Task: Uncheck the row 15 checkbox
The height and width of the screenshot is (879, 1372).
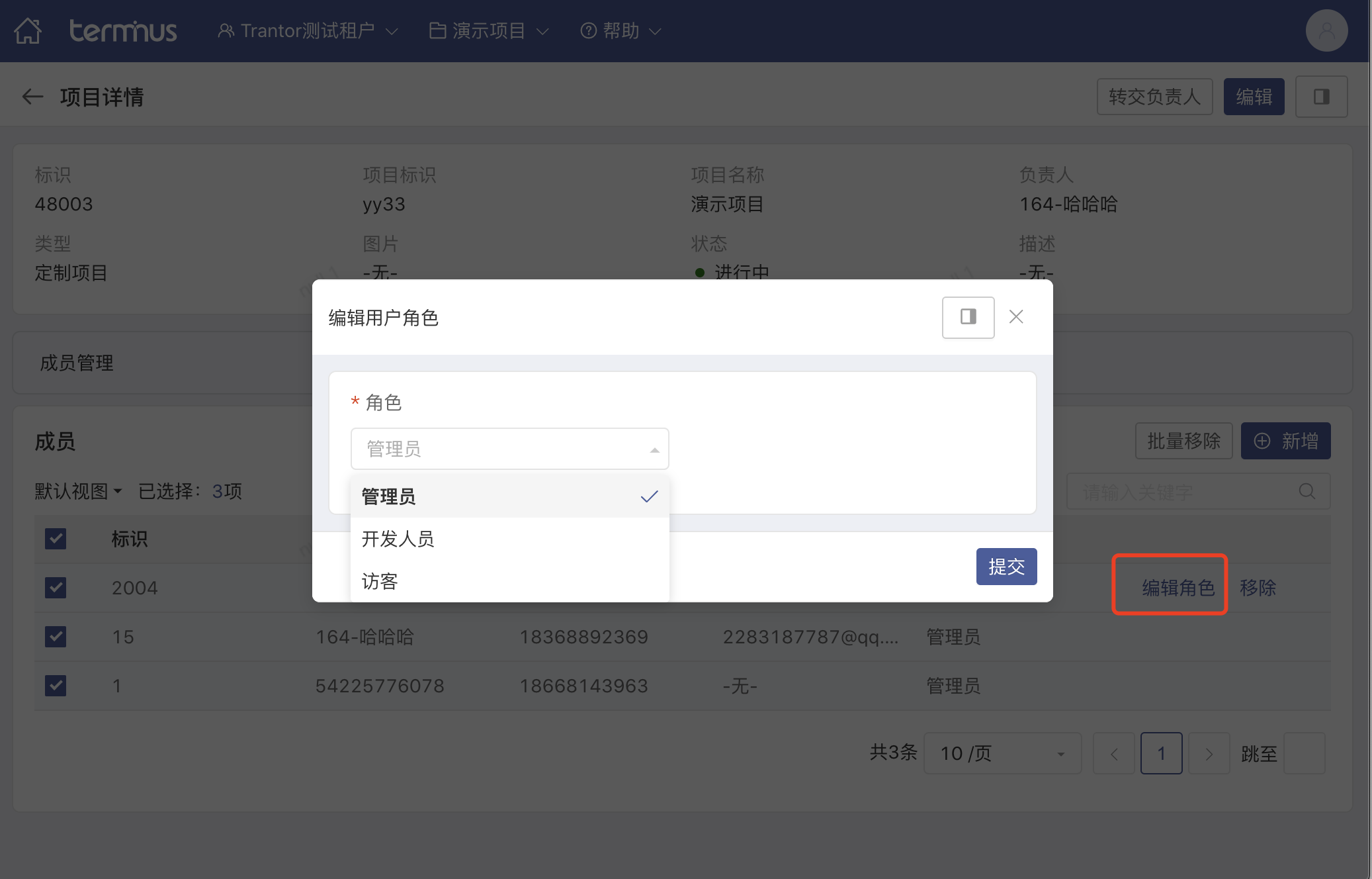Action: click(56, 637)
